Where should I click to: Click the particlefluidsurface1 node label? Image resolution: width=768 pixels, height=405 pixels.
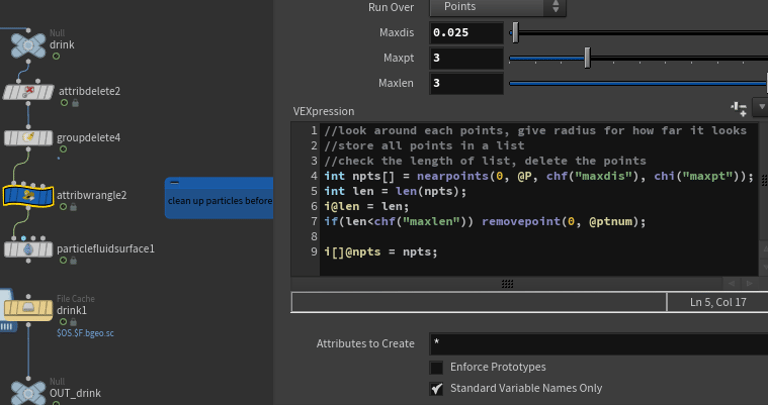pyautogui.click(x=106, y=249)
